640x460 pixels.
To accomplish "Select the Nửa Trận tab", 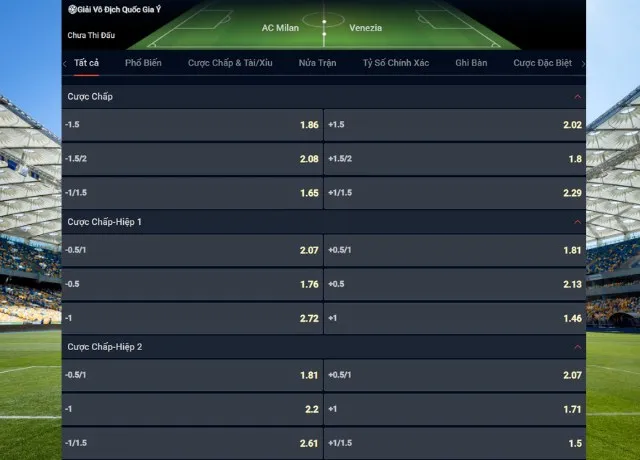I will [317, 63].
